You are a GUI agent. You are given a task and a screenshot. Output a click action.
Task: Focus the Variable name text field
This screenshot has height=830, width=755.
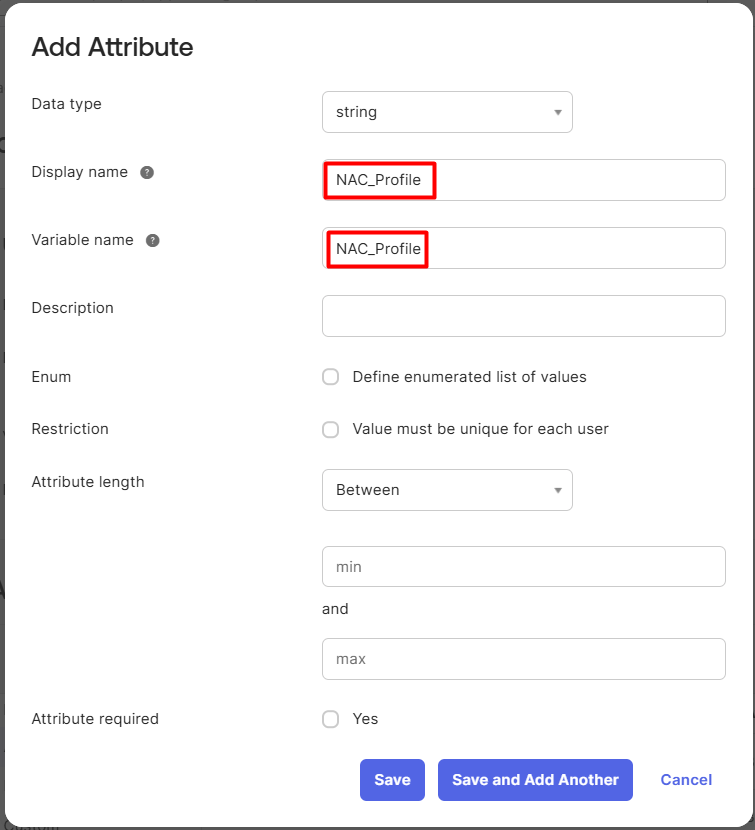pyautogui.click(x=524, y=248)
